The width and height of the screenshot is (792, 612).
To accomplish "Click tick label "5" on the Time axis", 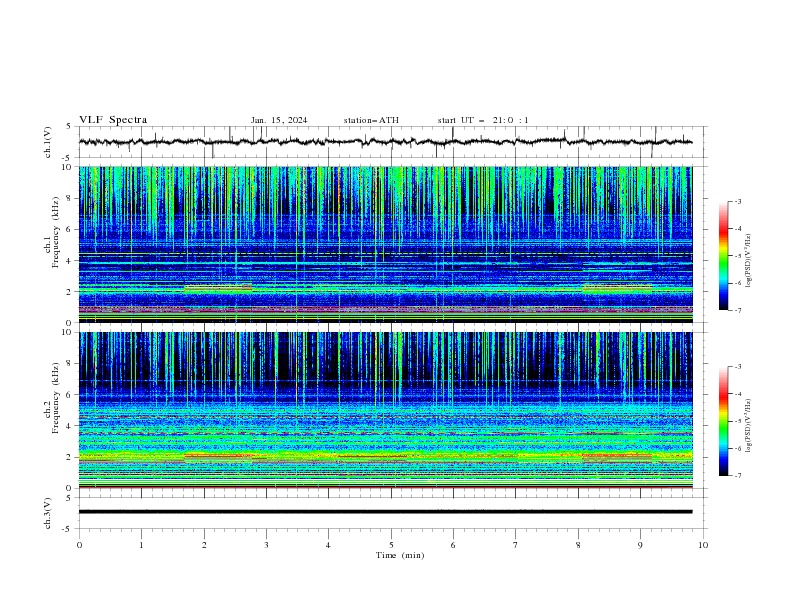I will coord(391,545).
